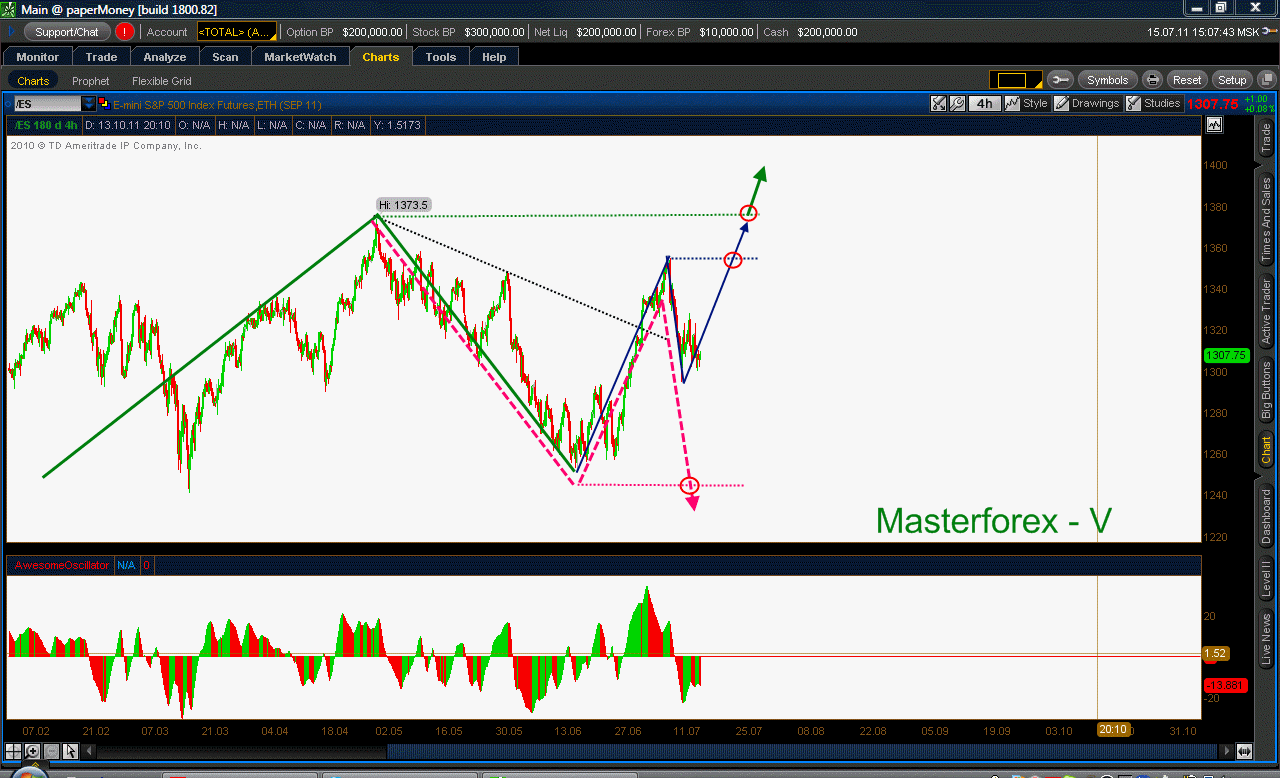Select the 4h timeframe button
Screen dimensions: 1280x778
point(985,103)
